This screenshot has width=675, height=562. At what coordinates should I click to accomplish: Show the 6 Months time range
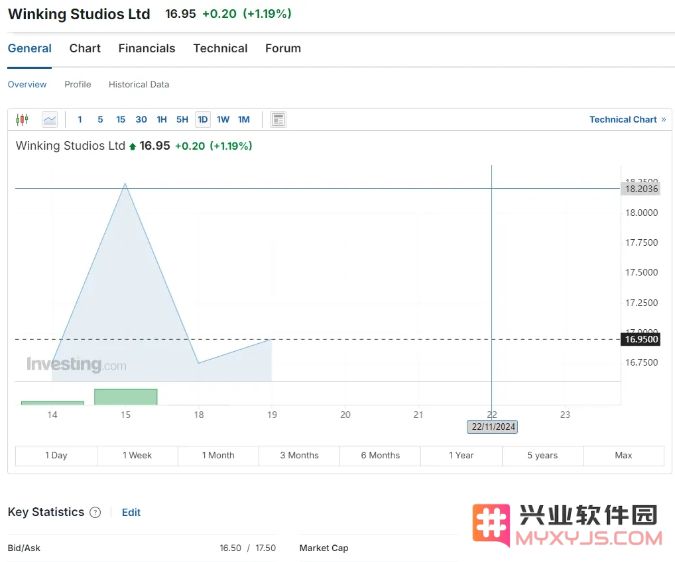[x=380, y=455]
